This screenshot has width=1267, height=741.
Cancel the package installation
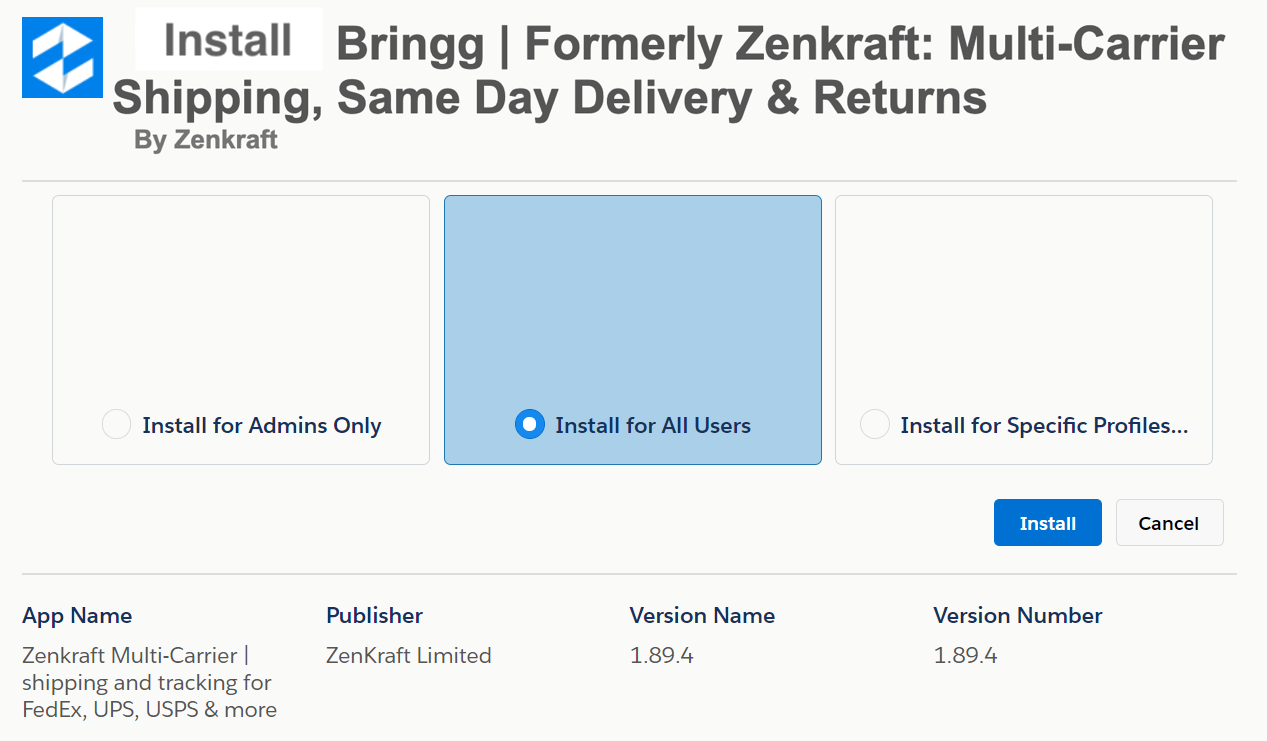click(1169, 523)
